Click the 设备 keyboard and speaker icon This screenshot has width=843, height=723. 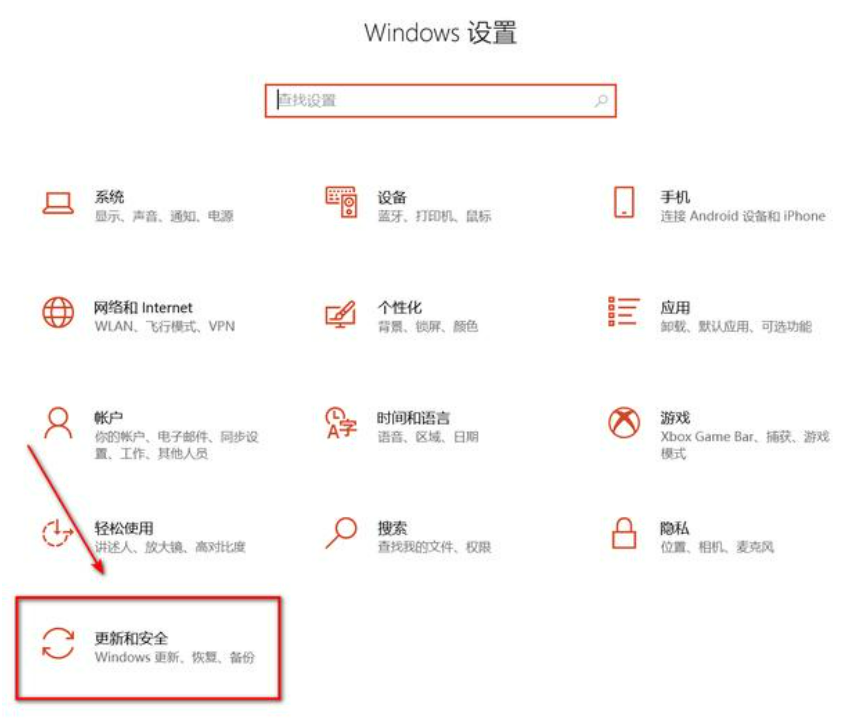[341, 202]
